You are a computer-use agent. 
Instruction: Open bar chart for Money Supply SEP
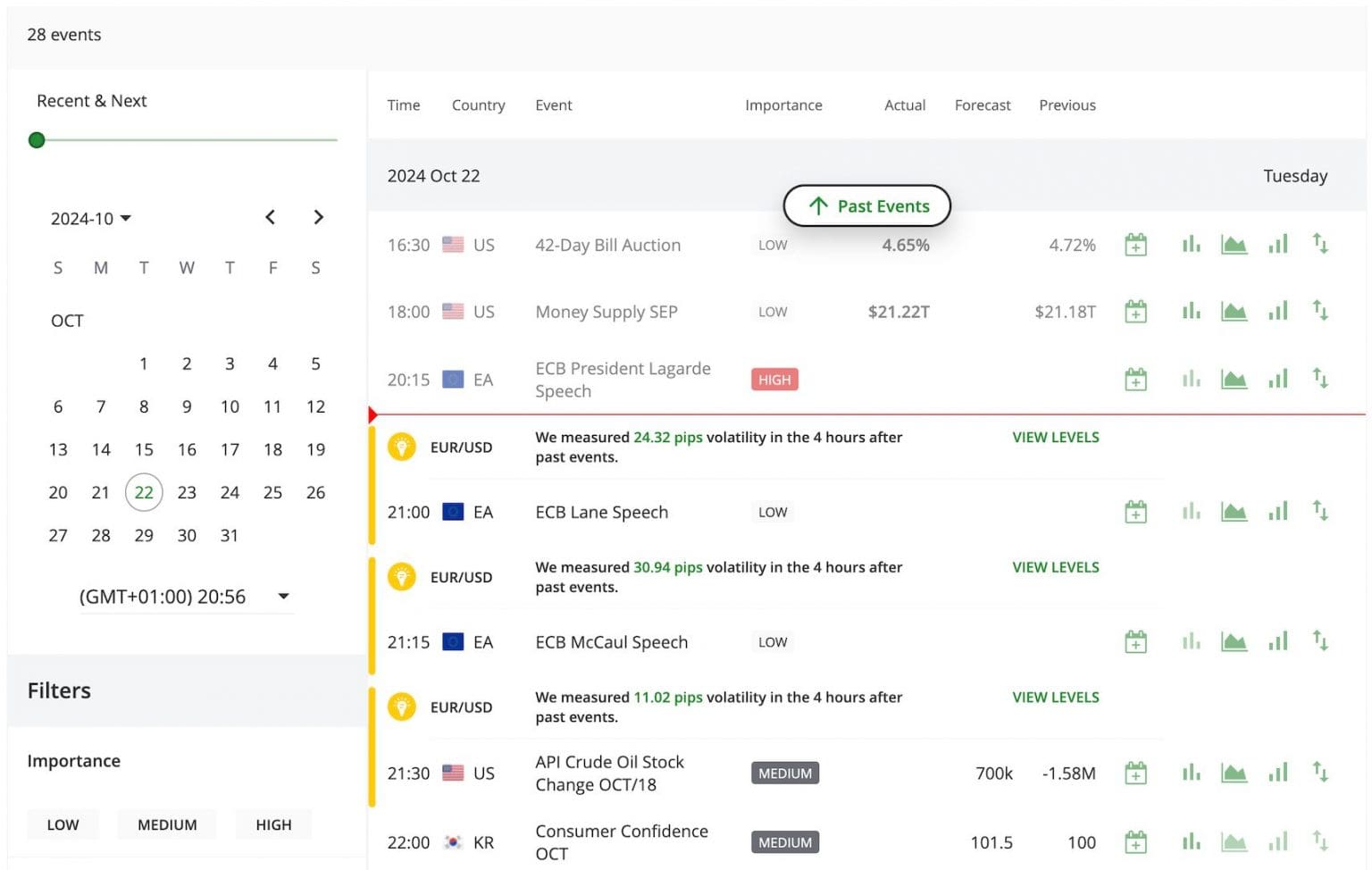pyautogui.click(x=1191, y=312)
